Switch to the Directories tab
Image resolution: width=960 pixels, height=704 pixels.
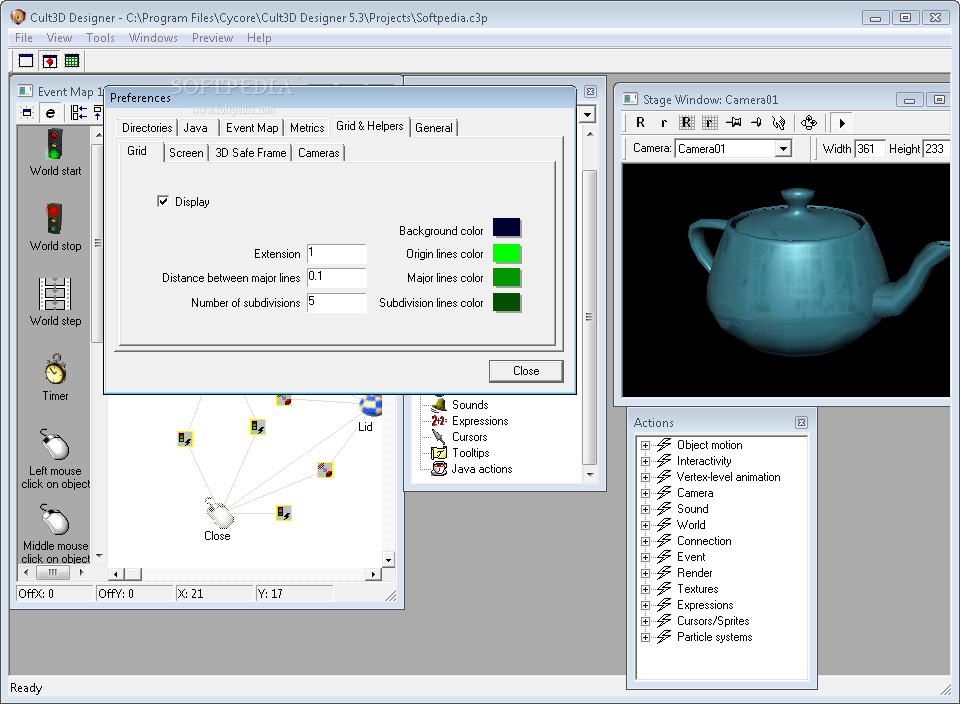coord(147,128)
